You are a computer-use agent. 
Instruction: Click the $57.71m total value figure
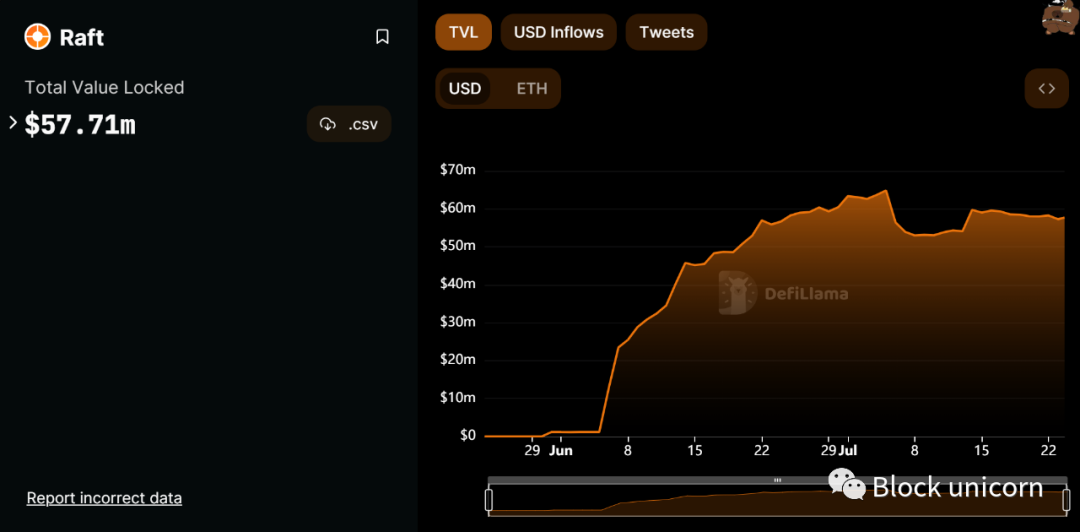(80, 125)
